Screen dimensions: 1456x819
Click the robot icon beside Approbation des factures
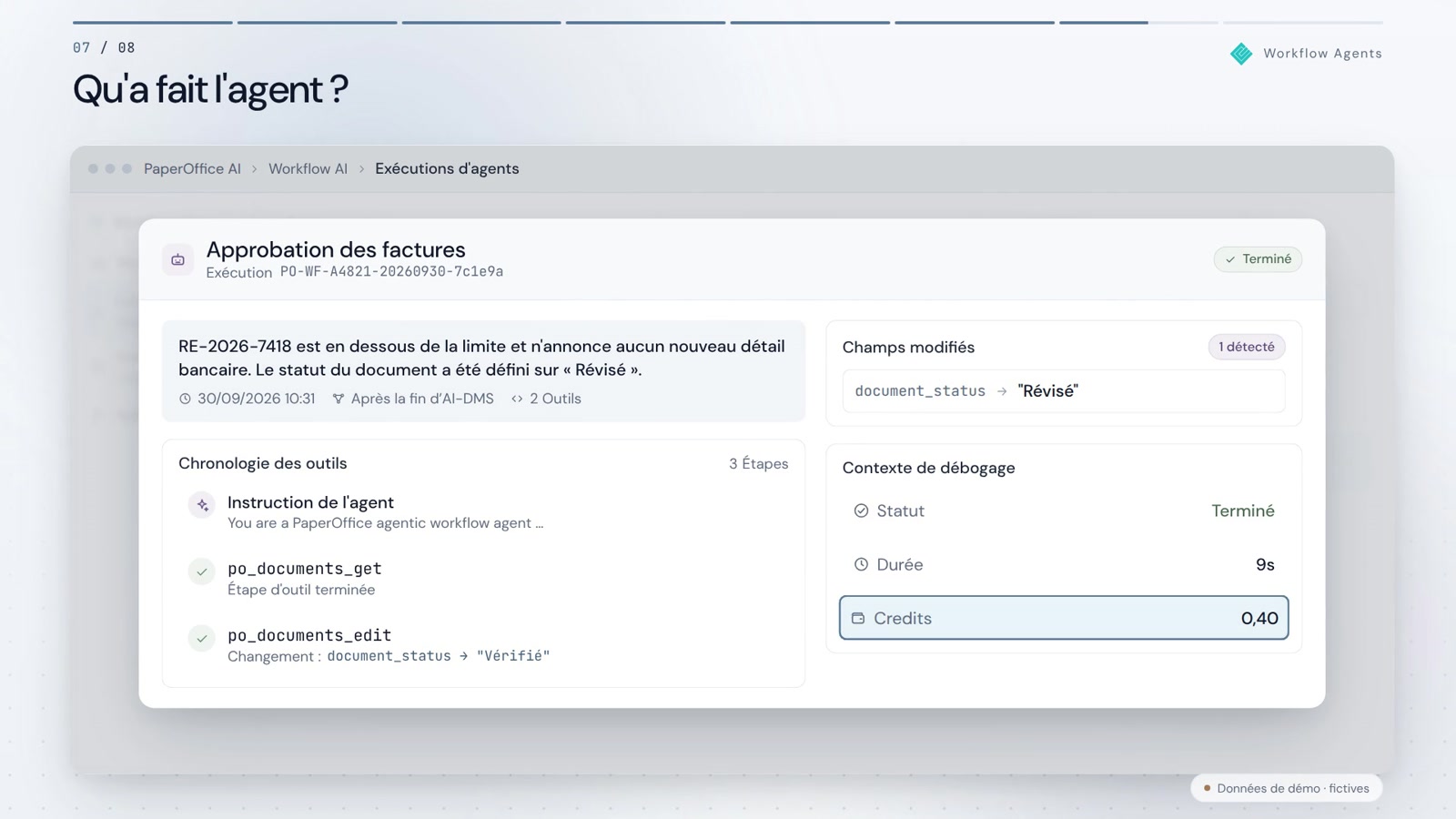click(x=177, y=259)
